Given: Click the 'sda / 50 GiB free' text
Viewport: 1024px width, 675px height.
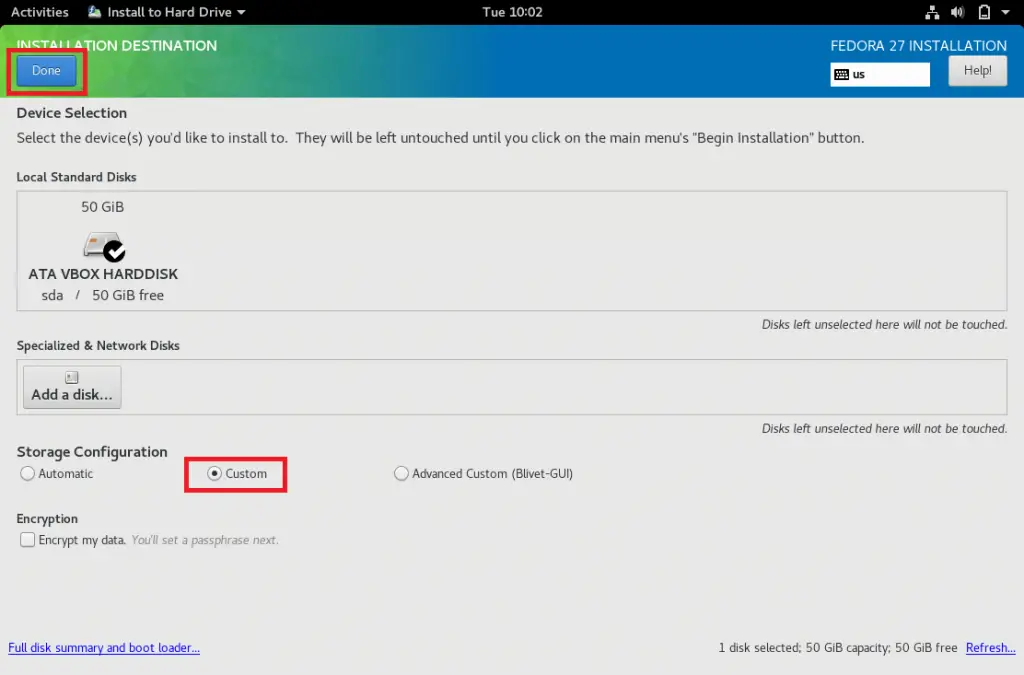Looking at the screenshot, I should click(103, 295).
